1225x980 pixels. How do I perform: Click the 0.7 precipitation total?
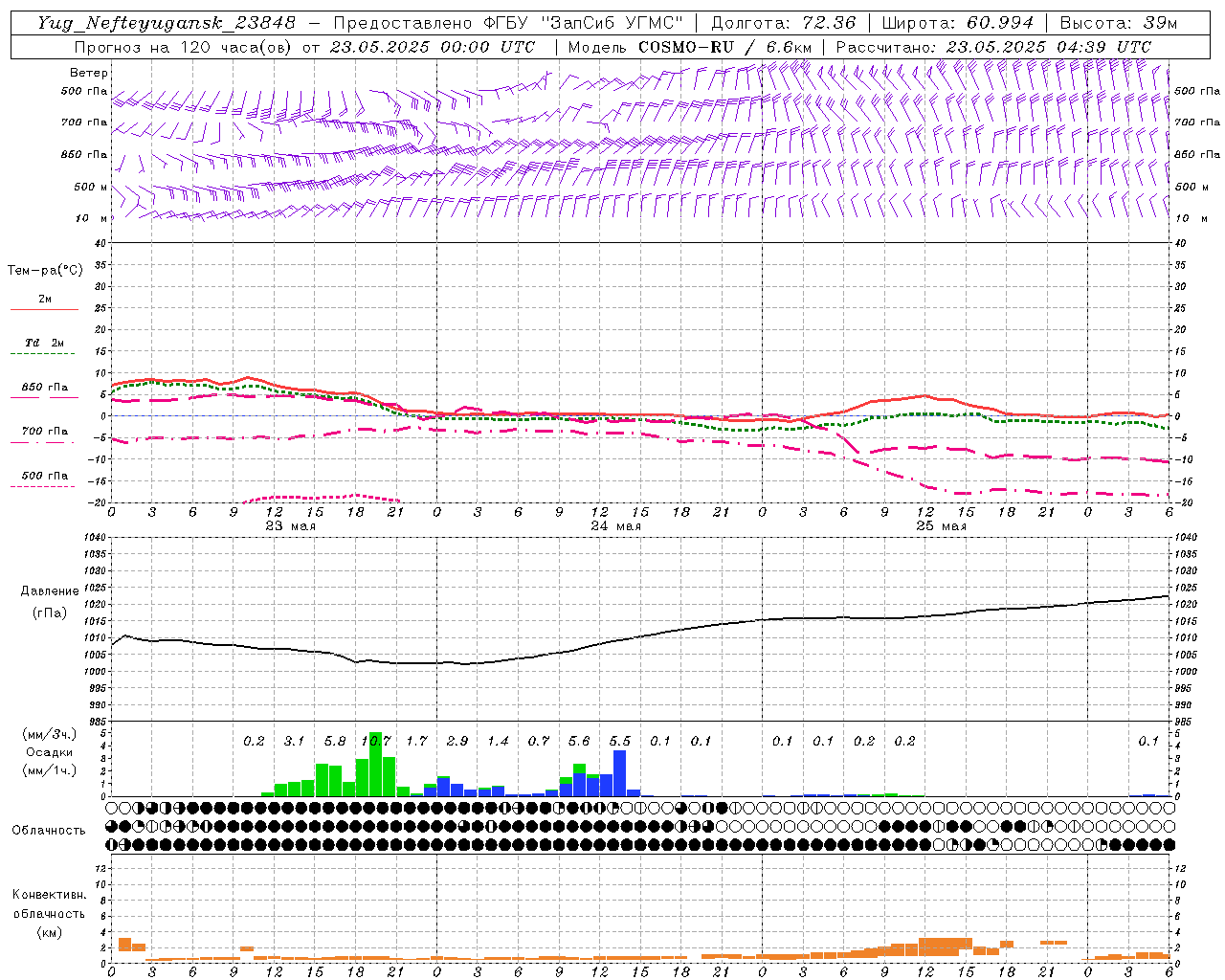(x=539, y=741)
